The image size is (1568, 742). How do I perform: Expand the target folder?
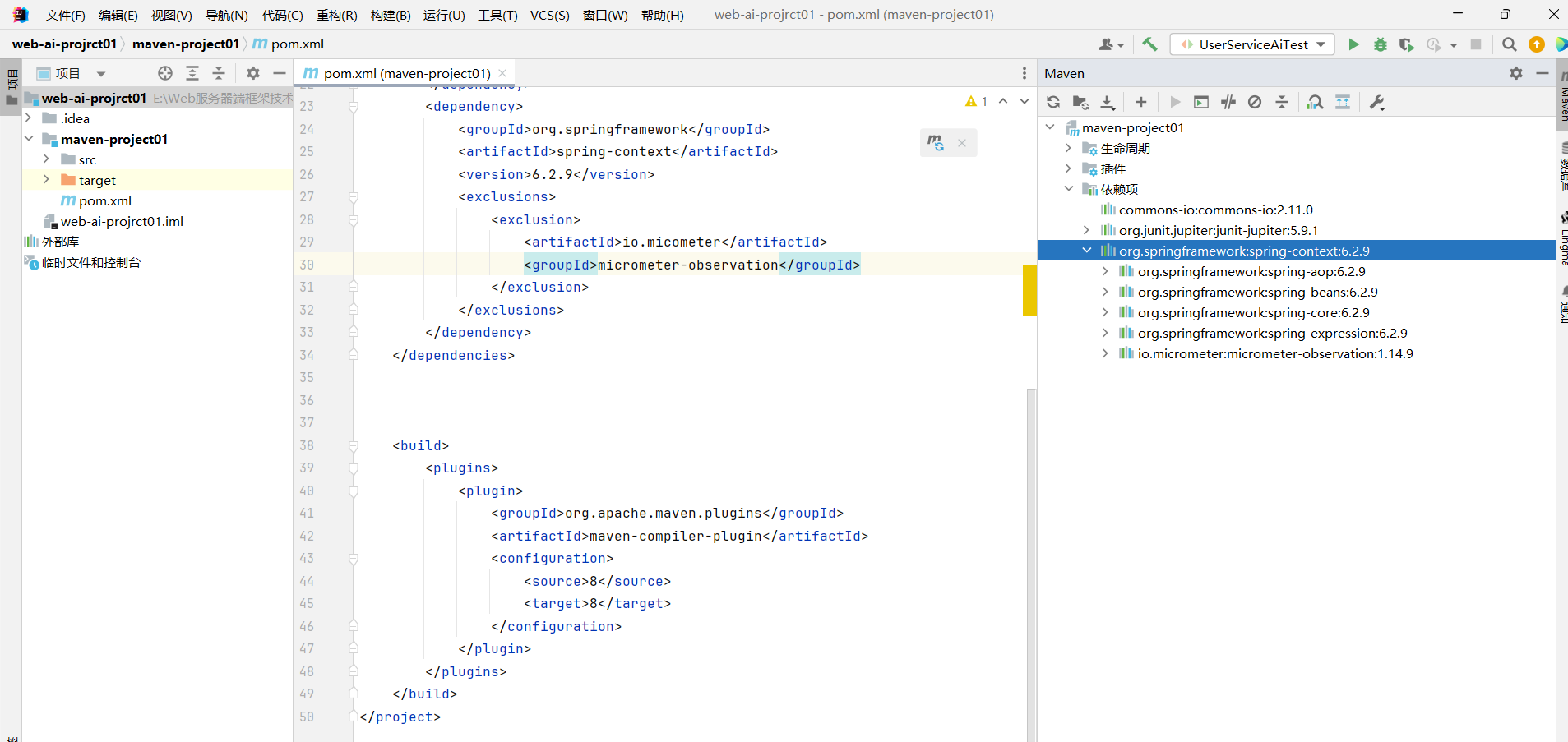(x=47, y=180)
